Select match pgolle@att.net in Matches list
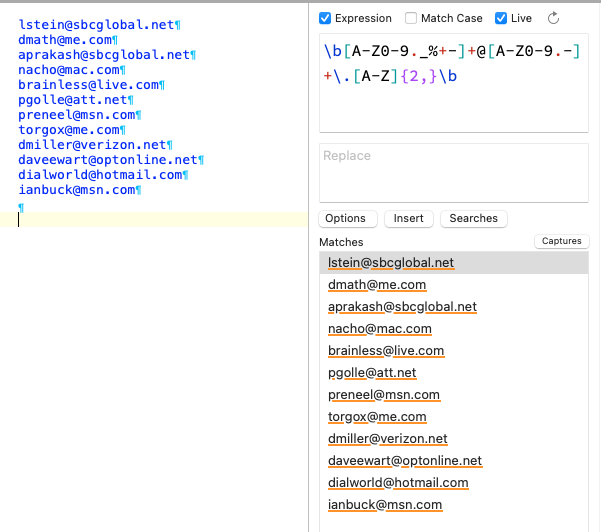Viewport: 601px width, 532px height. click(454, 373)
